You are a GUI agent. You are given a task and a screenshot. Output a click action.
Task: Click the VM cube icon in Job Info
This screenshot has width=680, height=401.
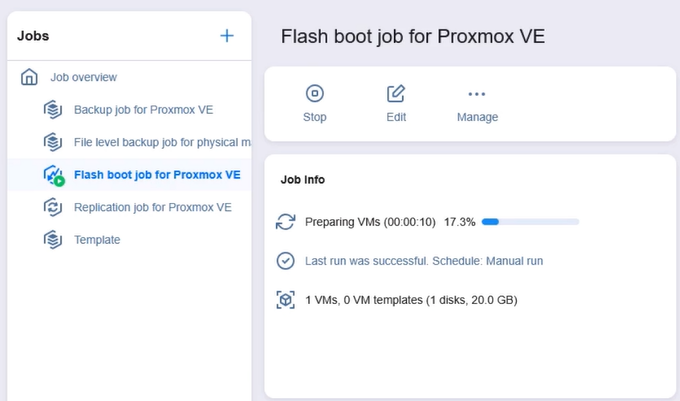point(286,299)
